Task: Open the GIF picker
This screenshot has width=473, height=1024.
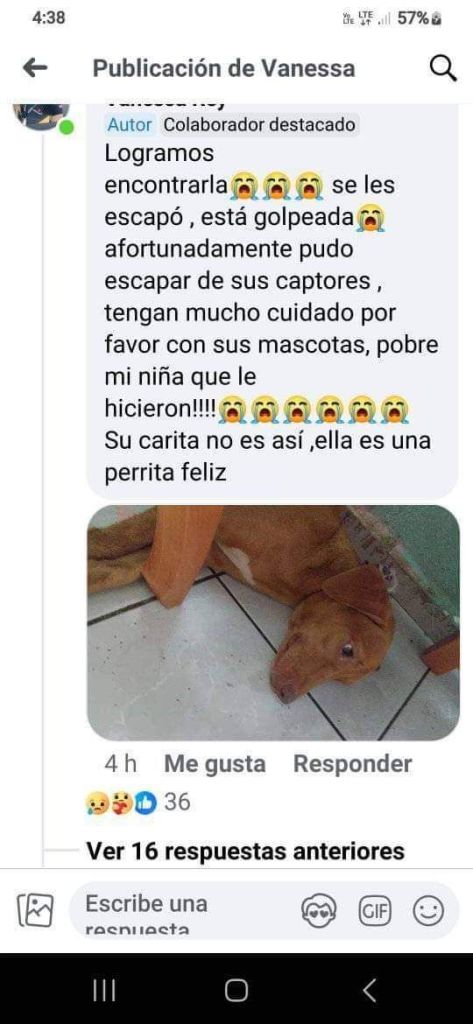Action: pyautogui.click(x=374, y=910)
